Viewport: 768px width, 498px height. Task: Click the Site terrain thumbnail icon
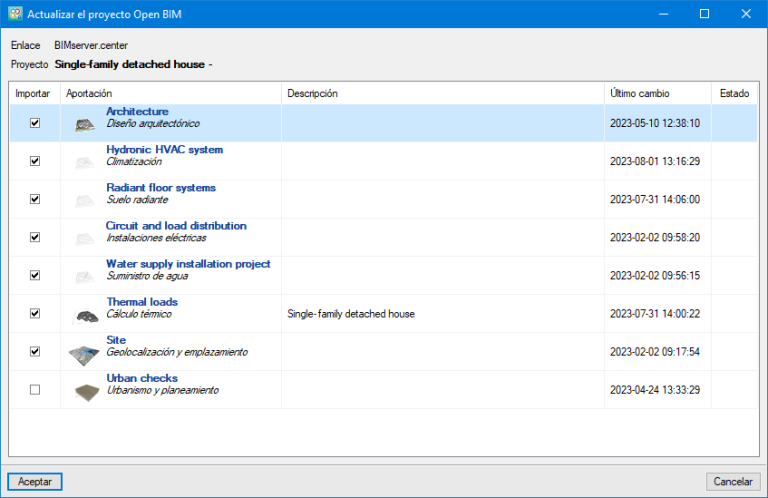[x=84, y=355]
